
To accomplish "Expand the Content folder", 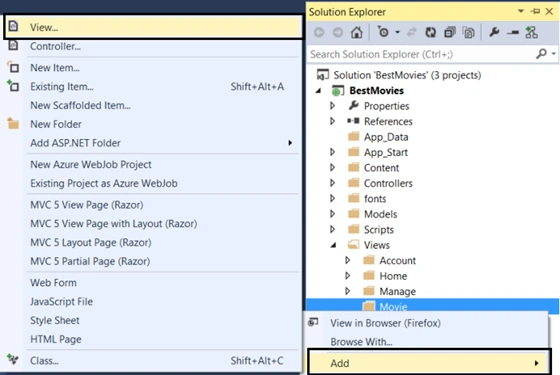I will click(332, 168).
